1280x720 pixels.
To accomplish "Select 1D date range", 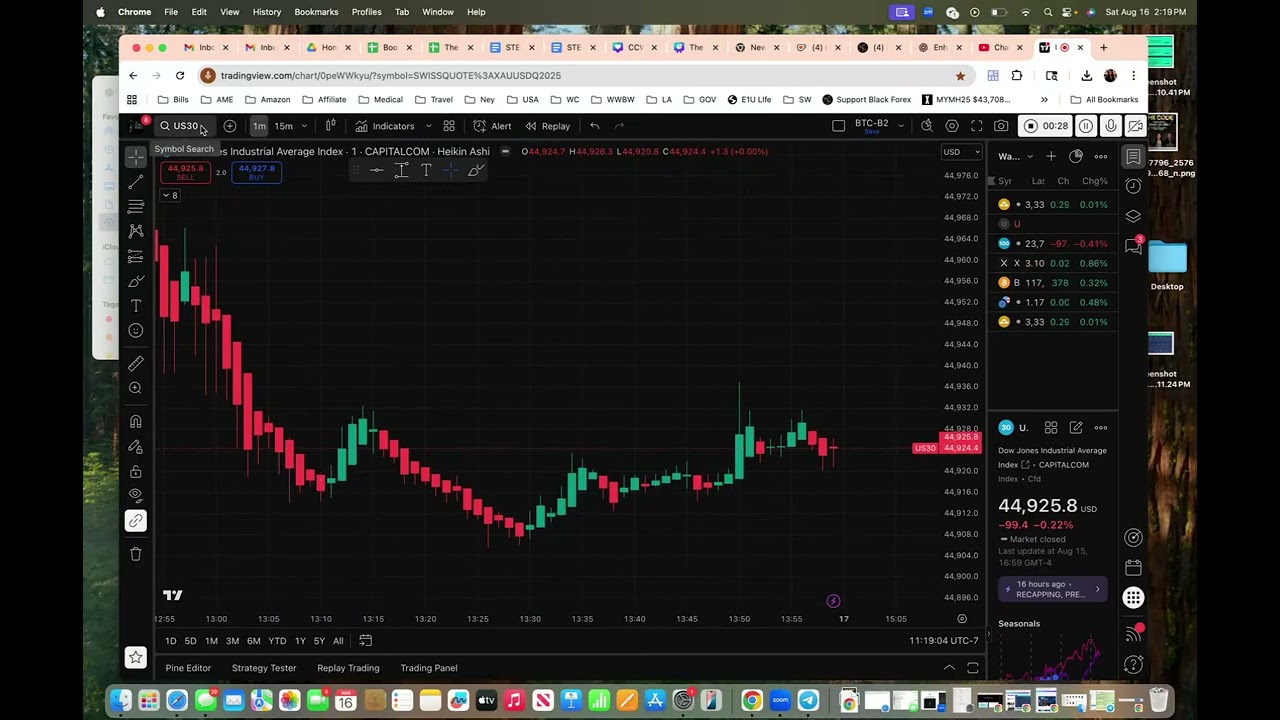I will coord(170,641).
